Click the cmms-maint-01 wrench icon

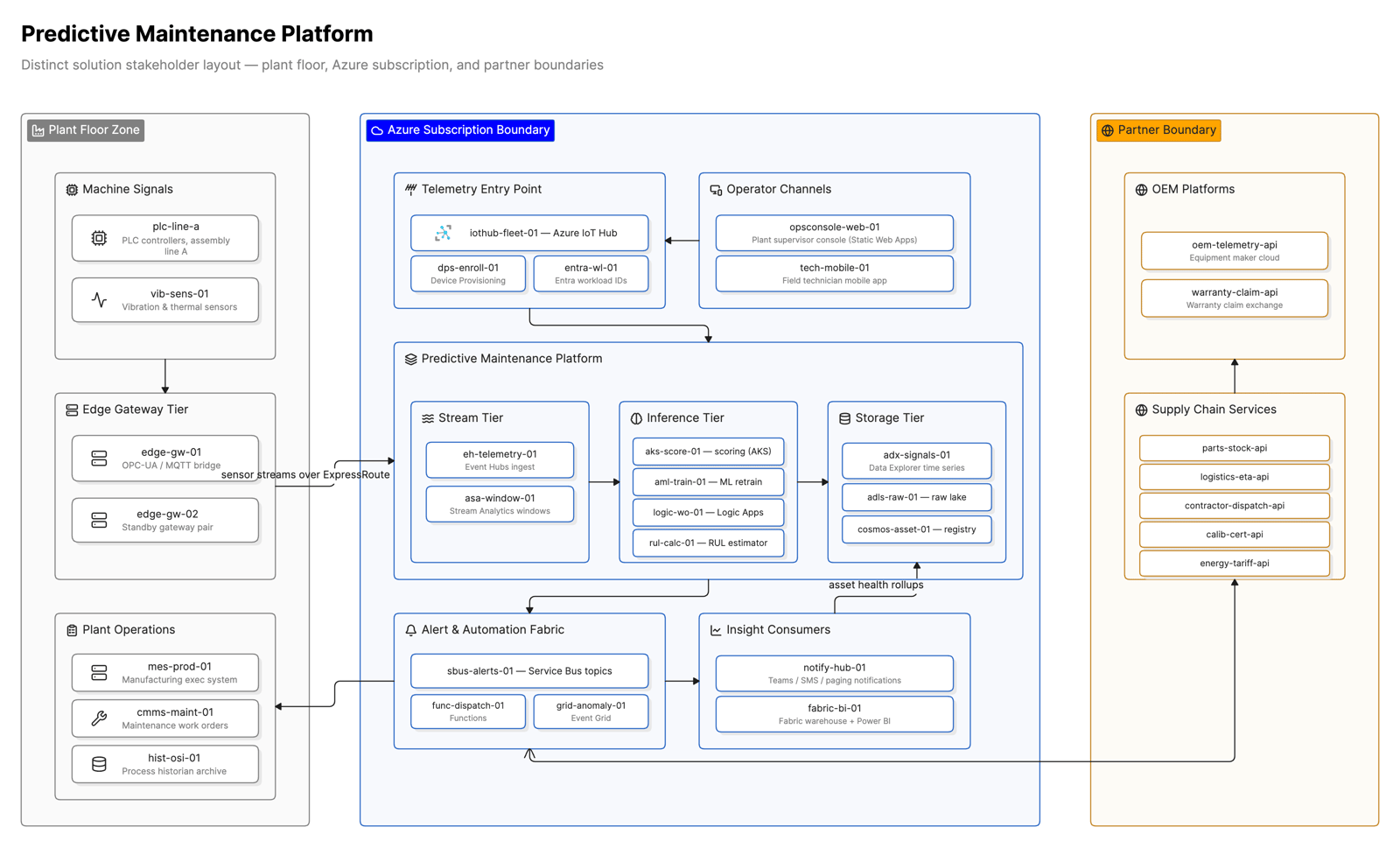(99, 718)
